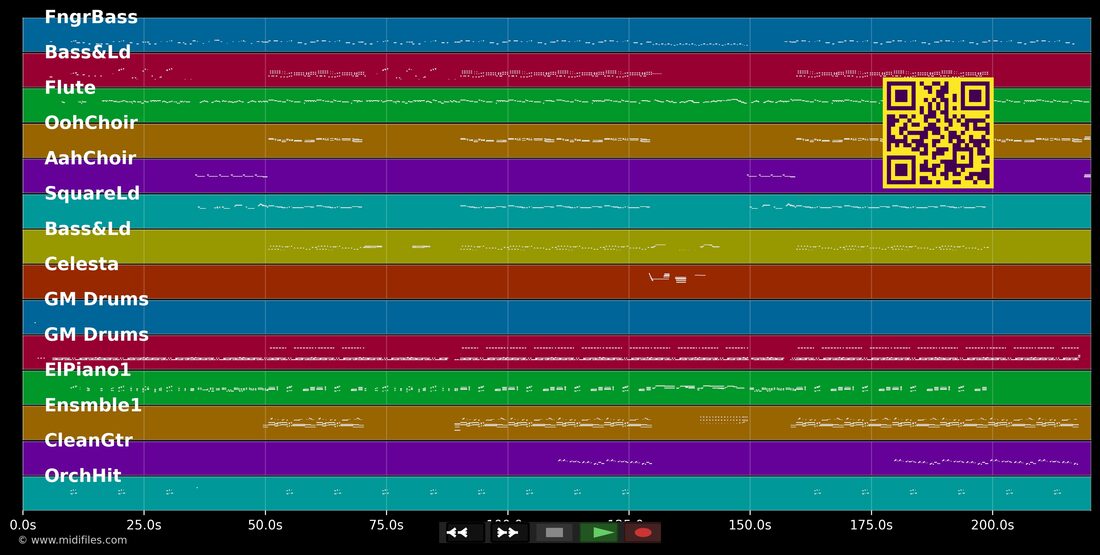Screen dimensions: 1100x555
Task: Select the Celesta track label
Action: [81, 264]
